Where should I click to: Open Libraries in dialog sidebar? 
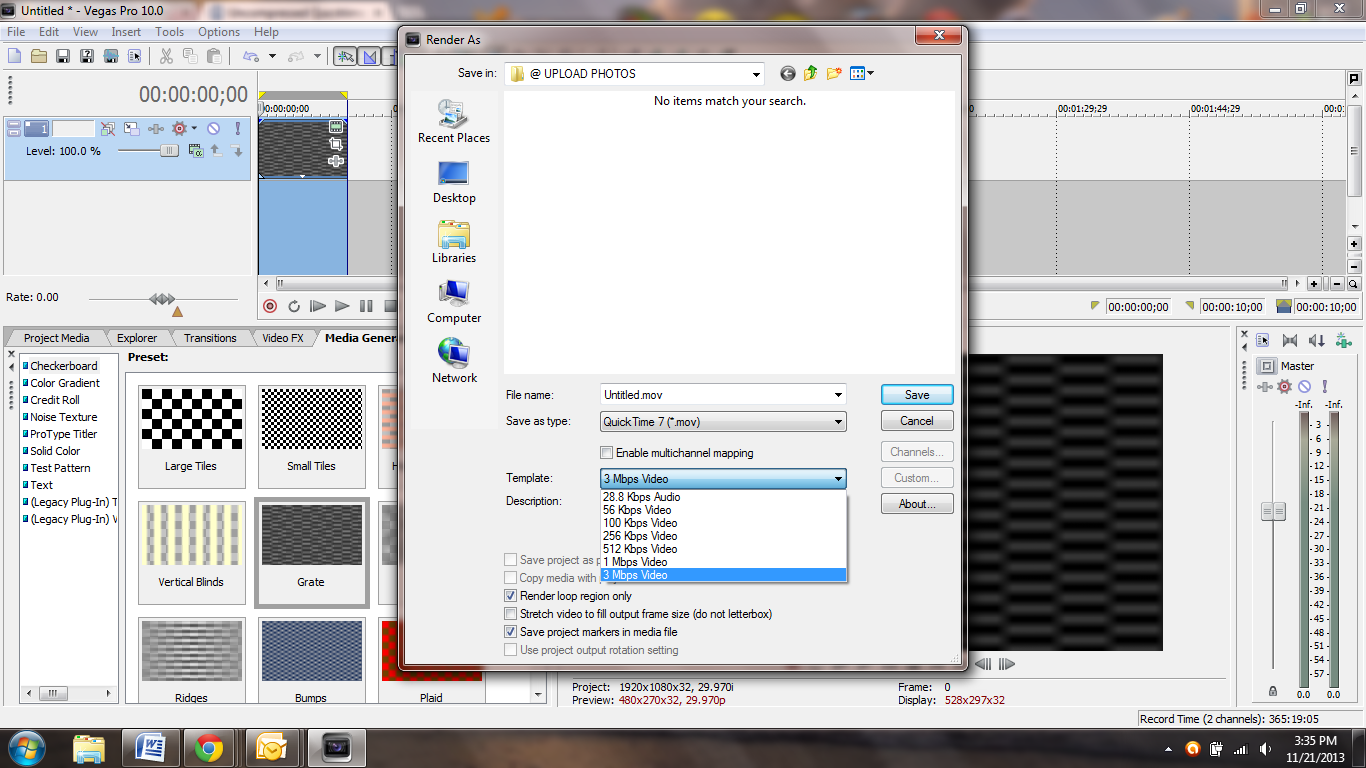tap(454, 242)
